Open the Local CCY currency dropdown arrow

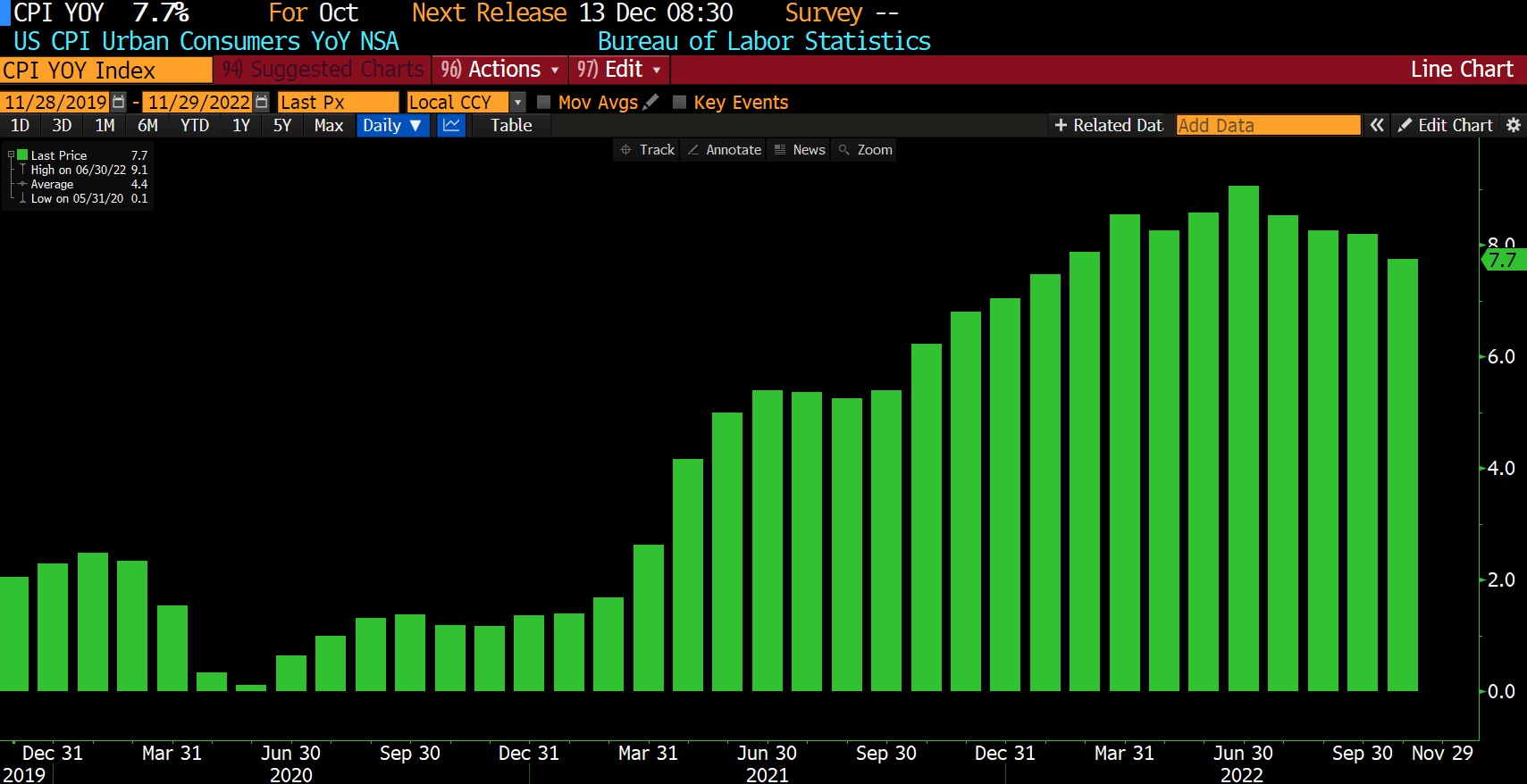coord(517,103)
